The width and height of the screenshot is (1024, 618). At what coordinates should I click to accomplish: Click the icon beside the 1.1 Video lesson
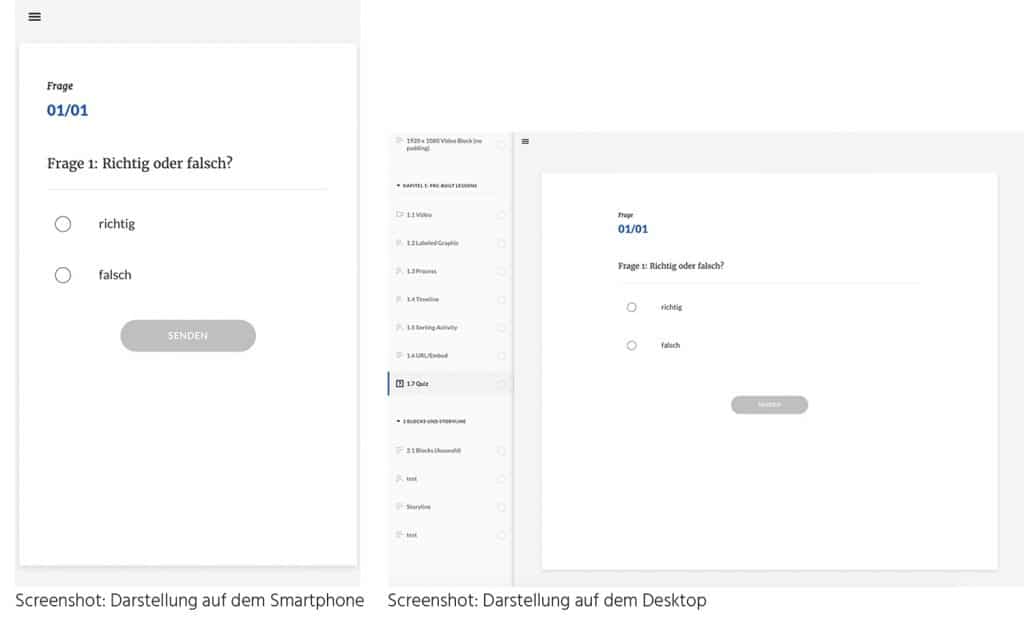400,215
